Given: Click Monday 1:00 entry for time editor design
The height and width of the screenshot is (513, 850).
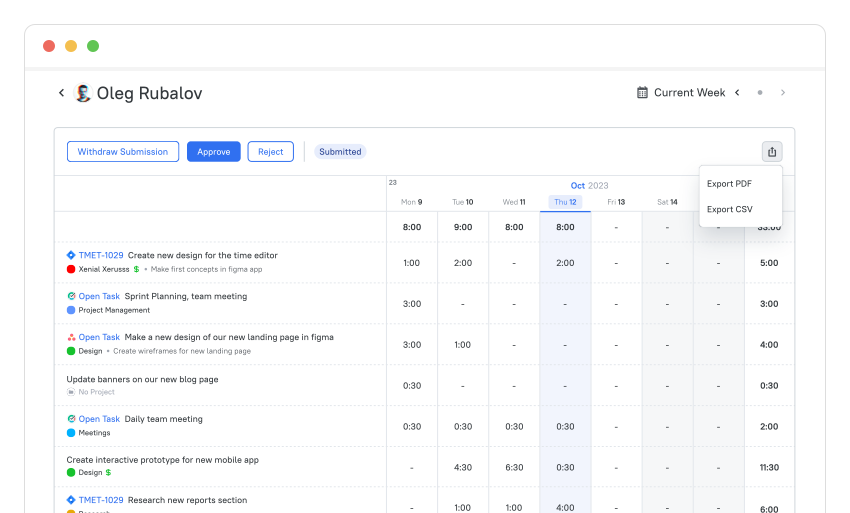Looking at the screenshot, I should pyautogui.click(x=411, y=263).
